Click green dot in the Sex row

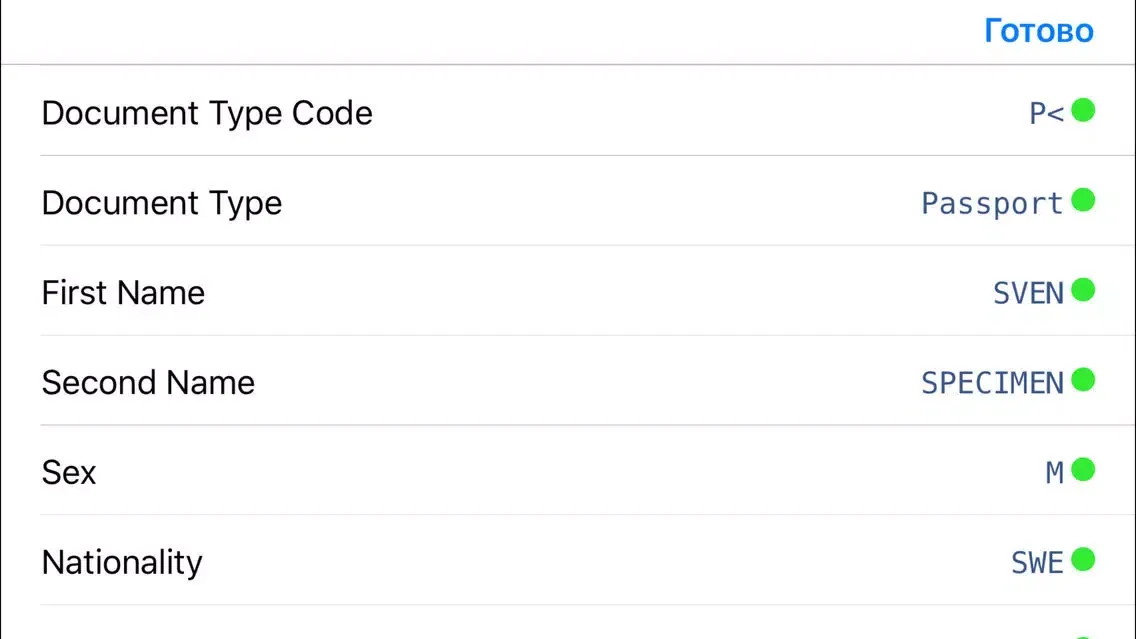tap(1083, 470)
